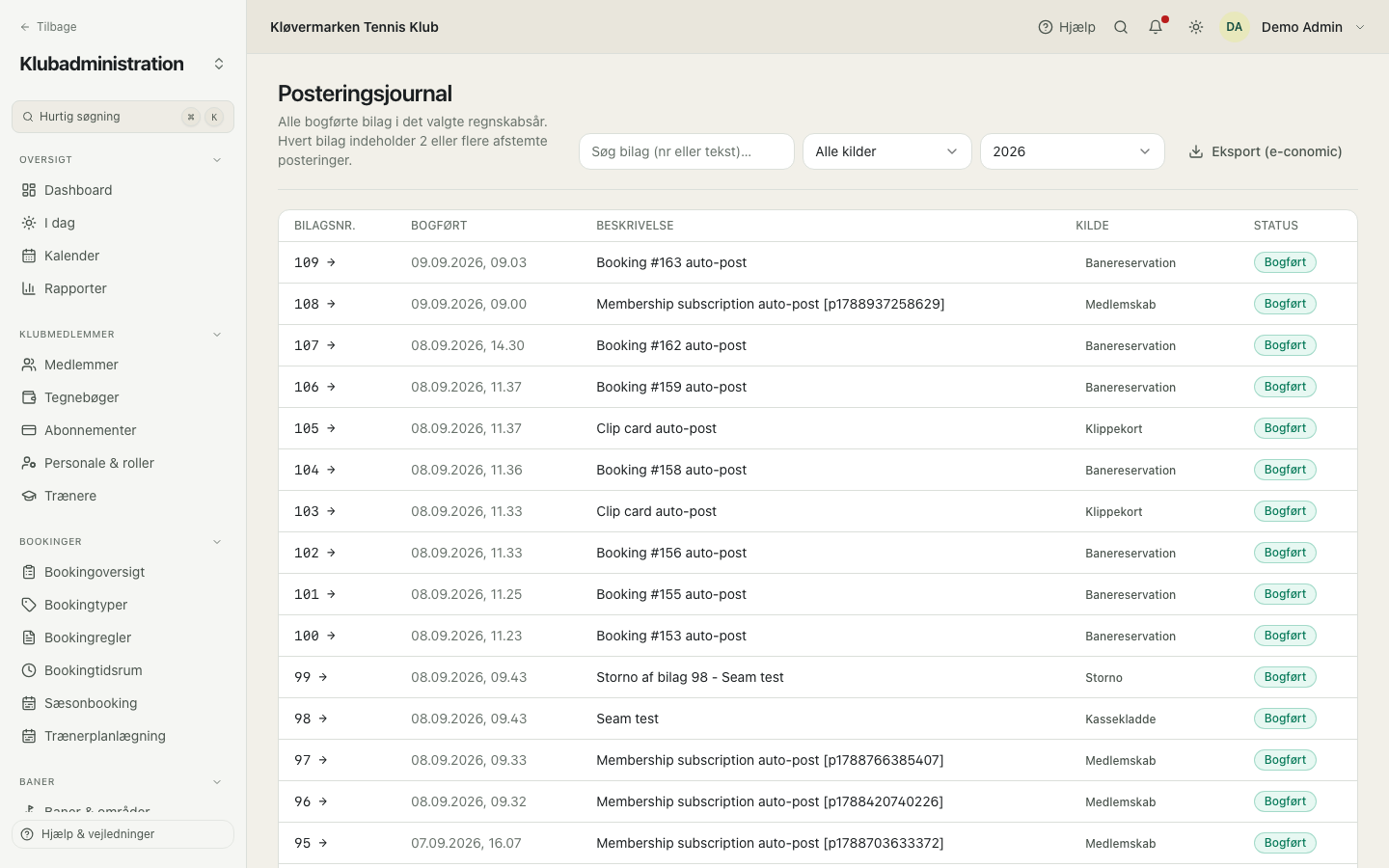Toggle light/dark theme sun icon

(1196, 27)
